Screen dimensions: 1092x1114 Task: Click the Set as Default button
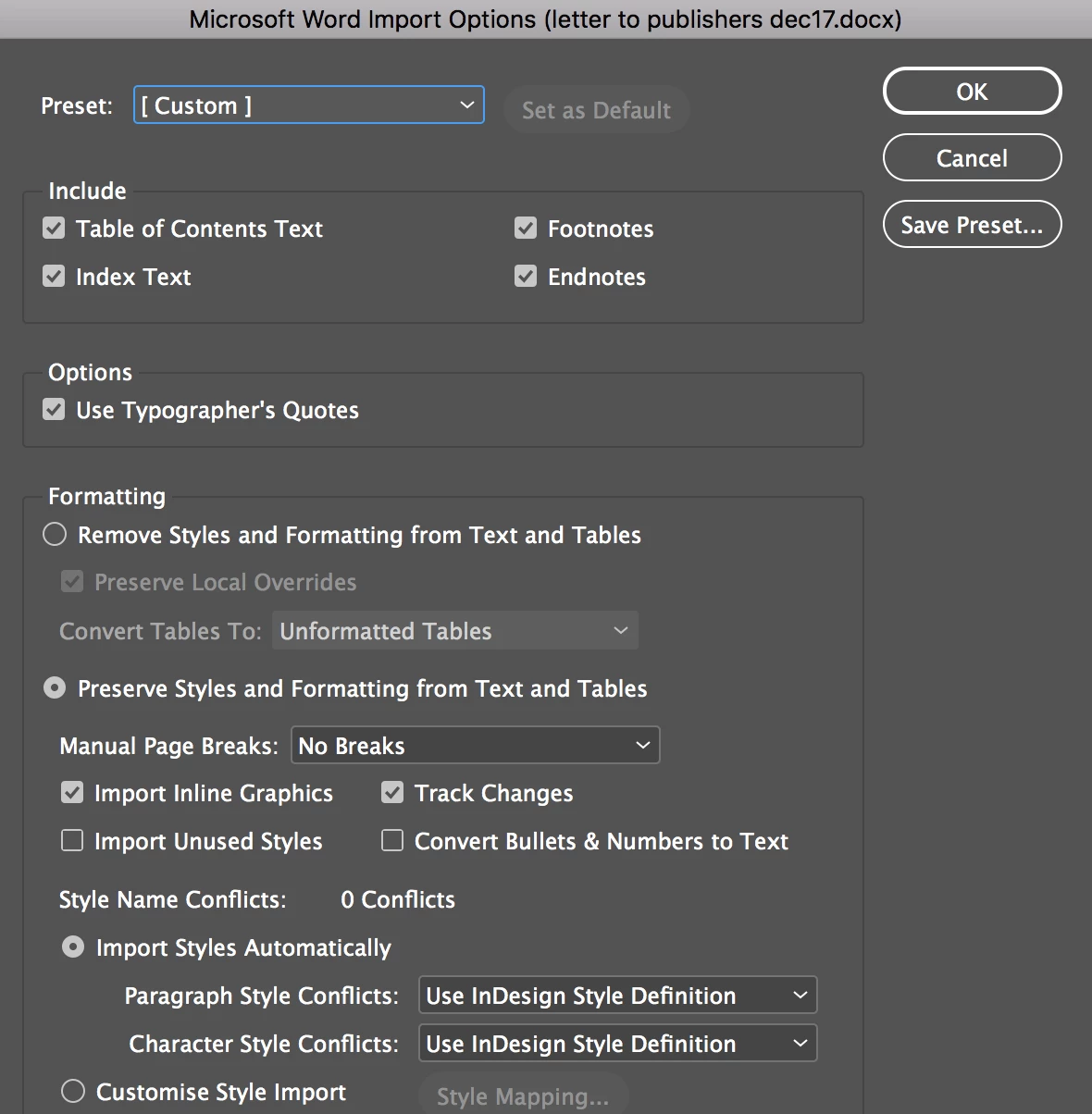pyautogui.click(x=596, y=110)
